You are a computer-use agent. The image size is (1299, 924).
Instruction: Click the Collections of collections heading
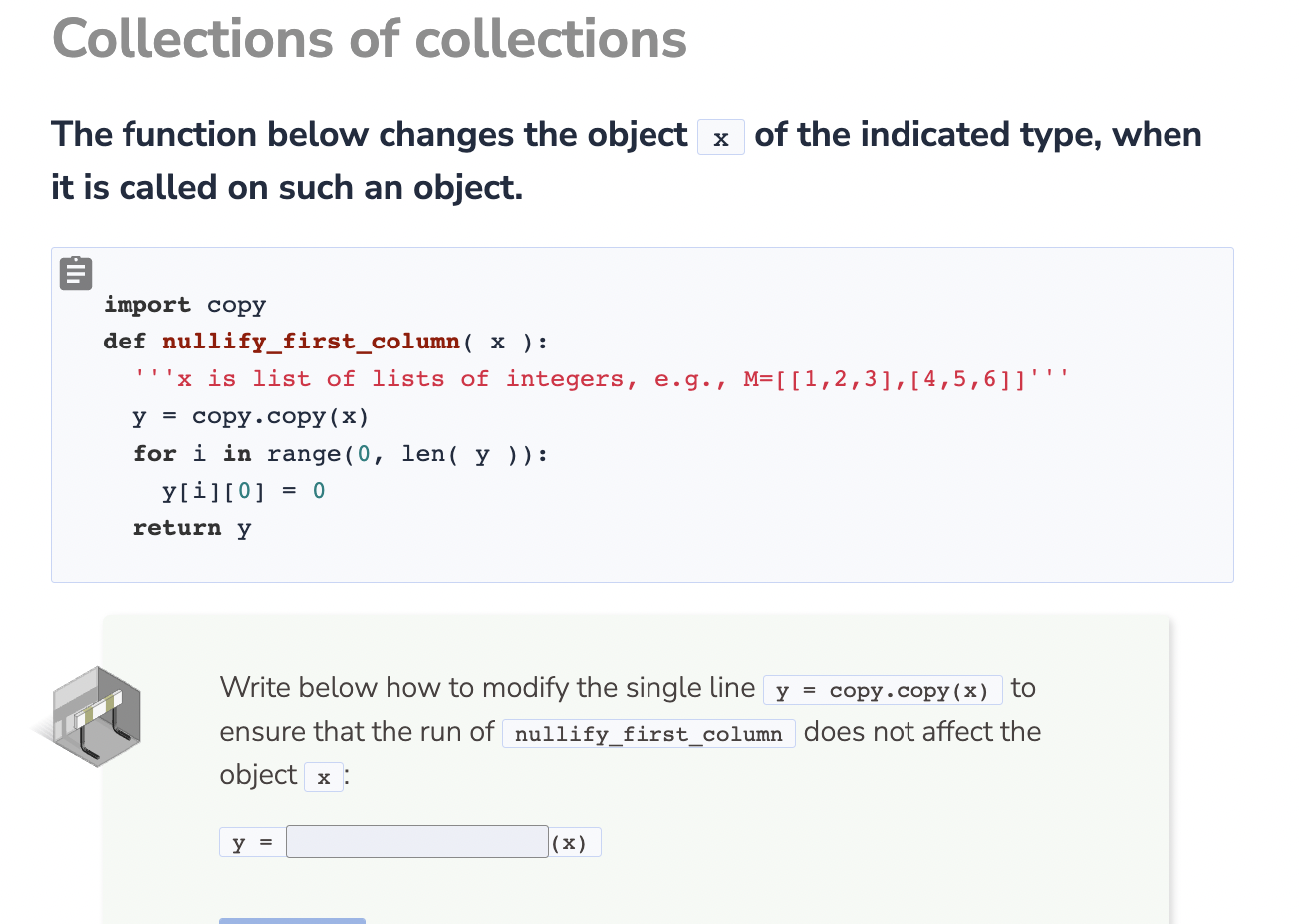(369, 38)
